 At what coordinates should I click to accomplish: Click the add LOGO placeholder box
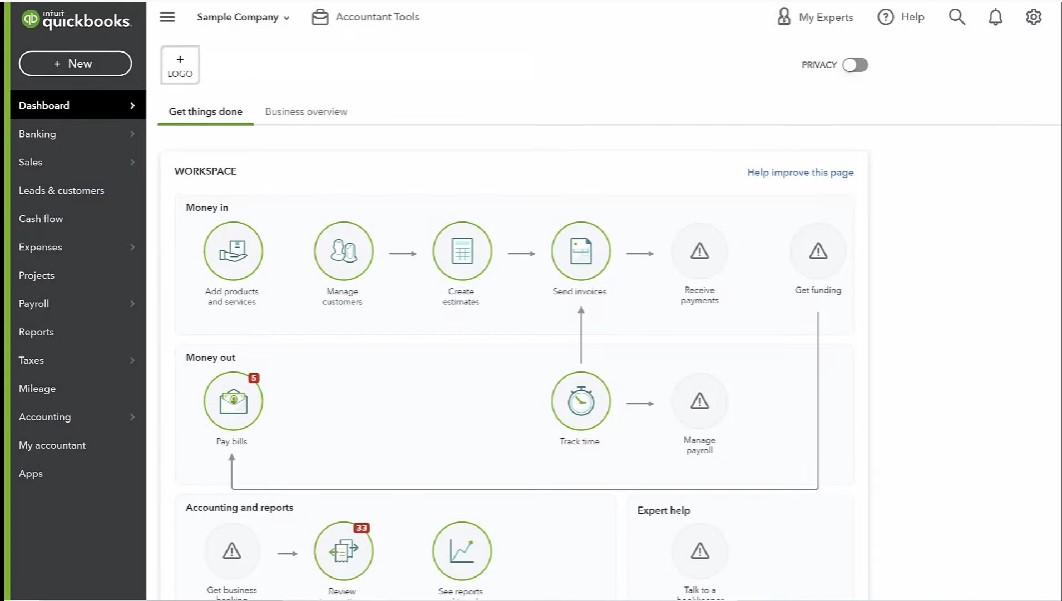click(180, 65)
